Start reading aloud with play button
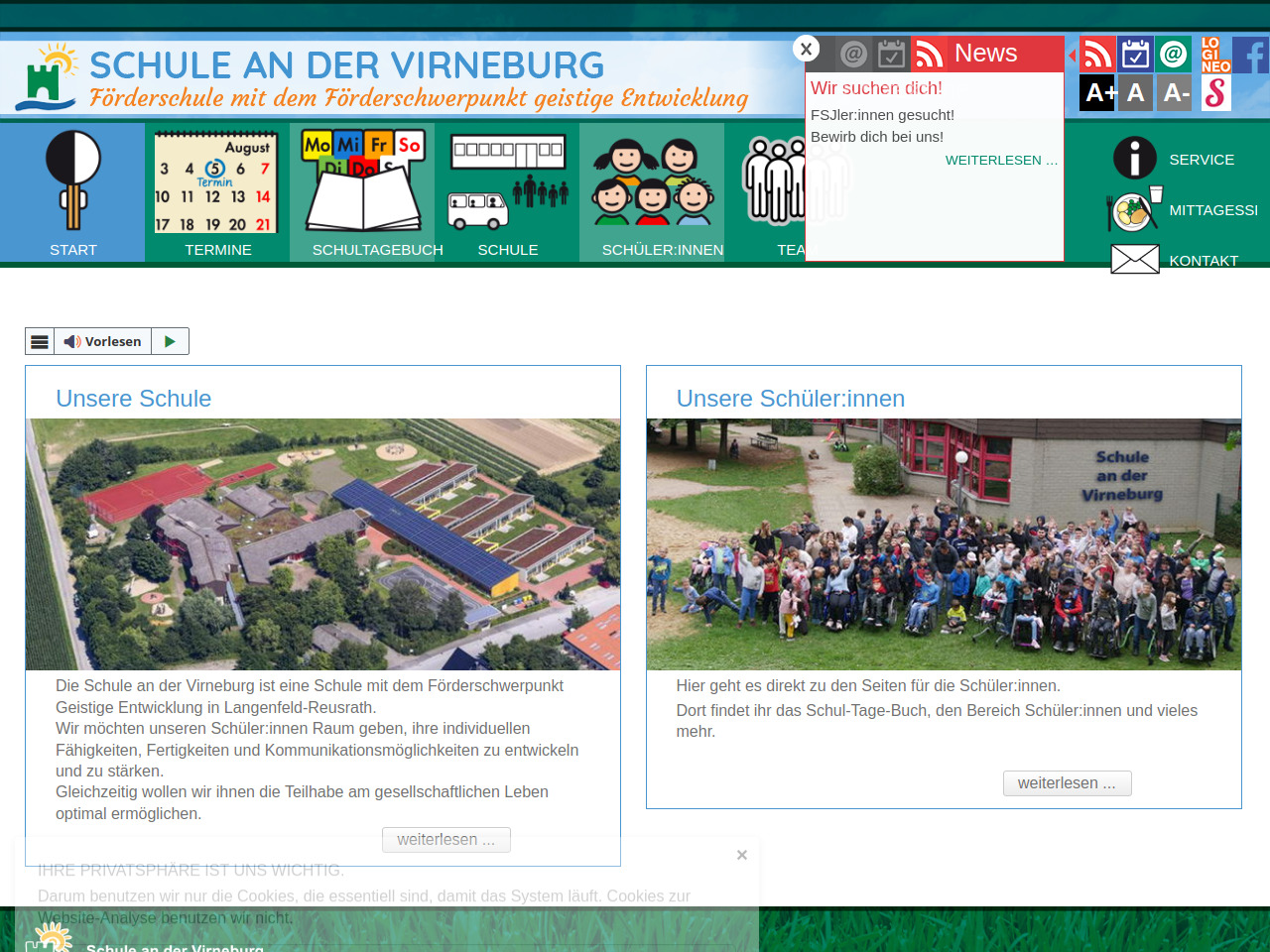Screen dimensions: 1270x952 (x=170, y=341)
